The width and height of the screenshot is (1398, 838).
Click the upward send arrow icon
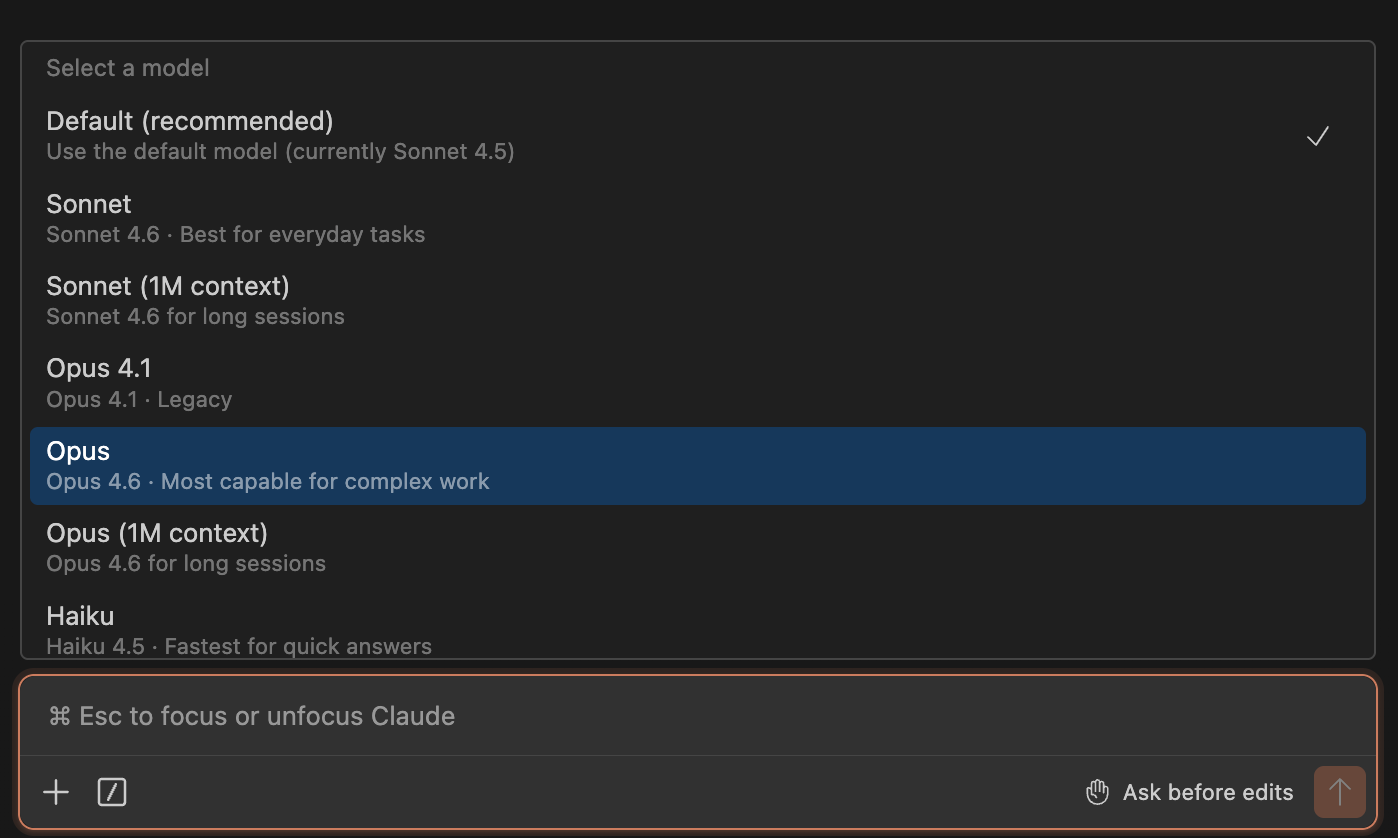(x=1339, y=791)
